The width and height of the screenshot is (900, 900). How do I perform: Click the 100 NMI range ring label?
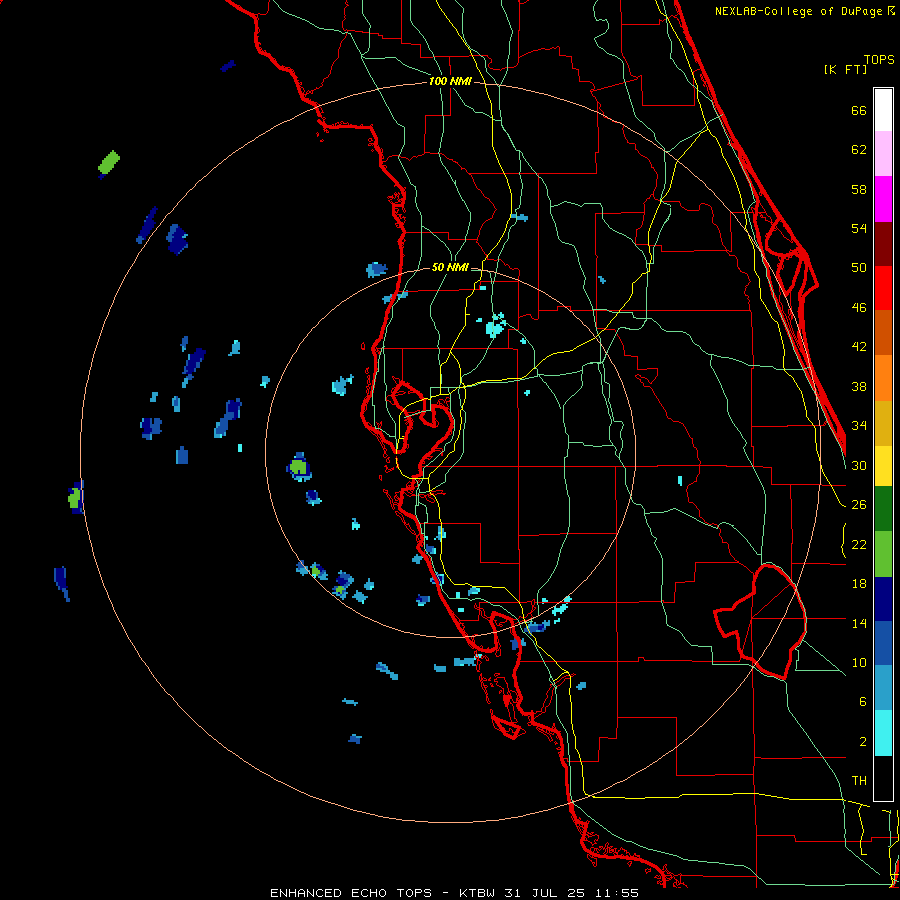[x=450, y=82]
